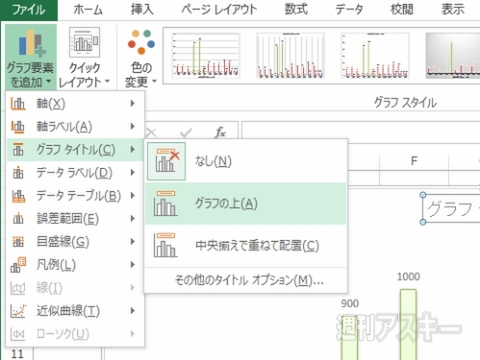Click the chart bar labeled 900
Screen dimensions: 480x360
click(x=349, y=337)
